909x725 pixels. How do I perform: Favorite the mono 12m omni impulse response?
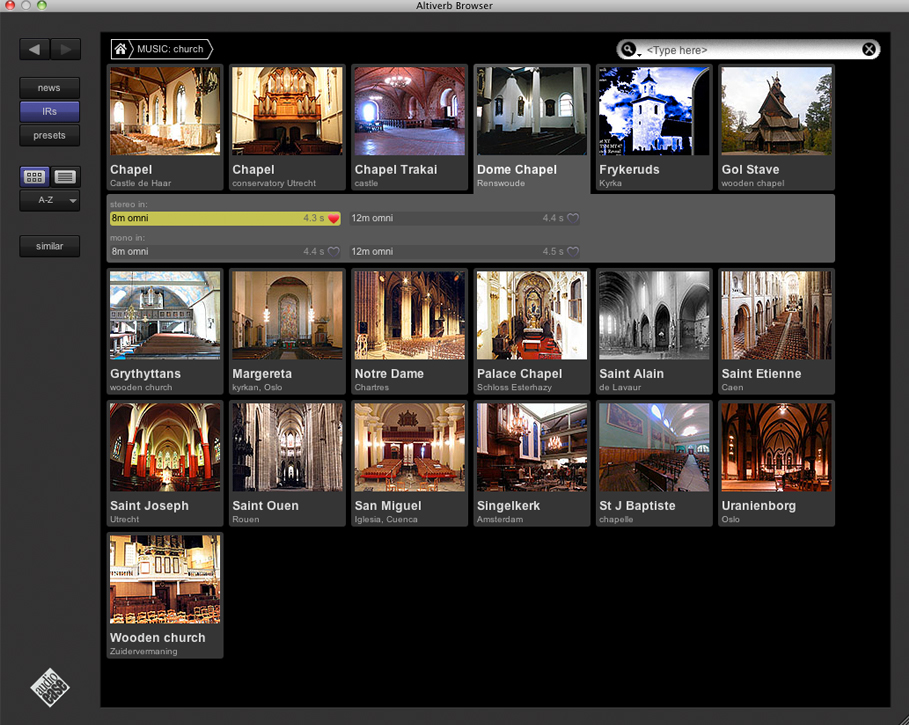point(573,252)
